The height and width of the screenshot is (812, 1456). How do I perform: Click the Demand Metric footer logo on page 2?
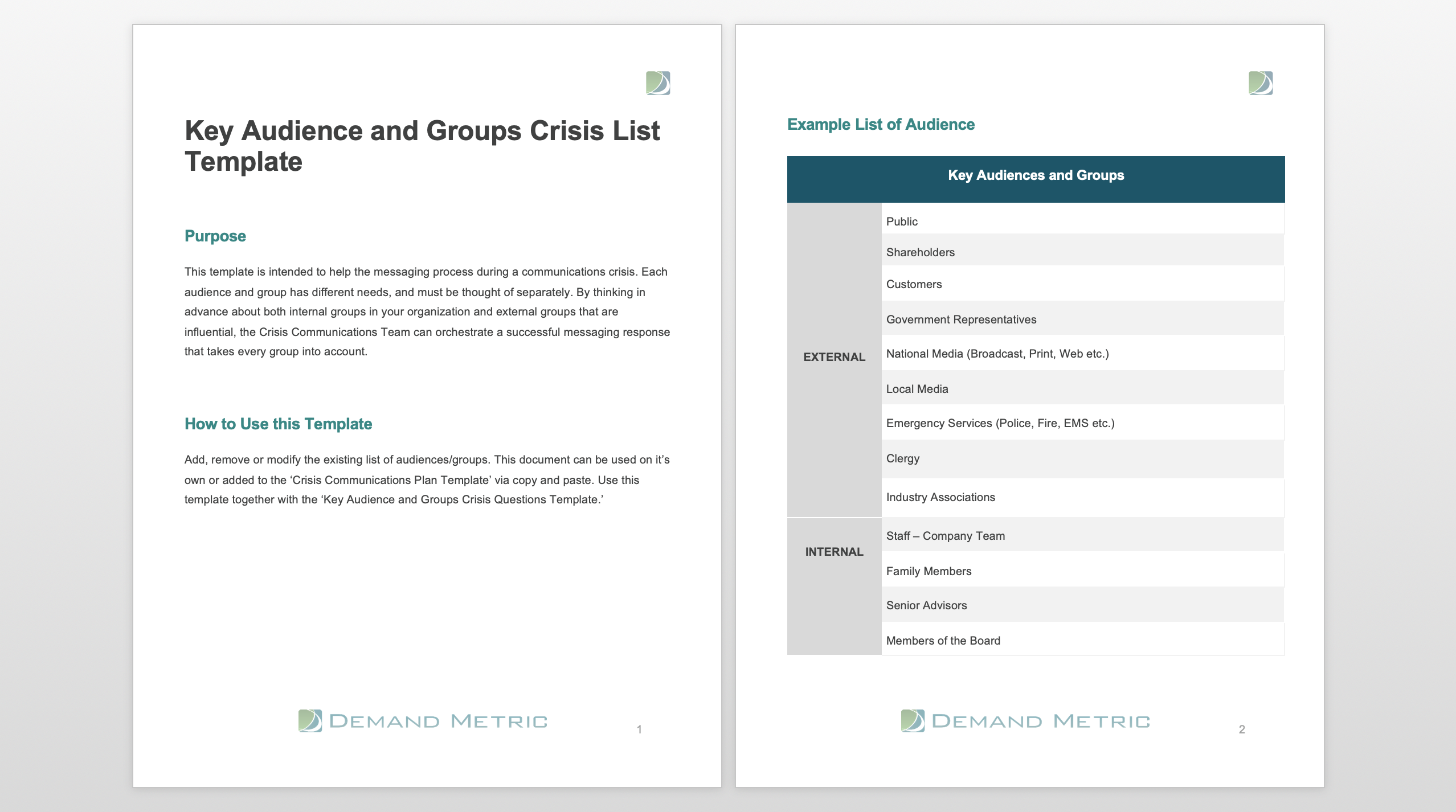1025,721
